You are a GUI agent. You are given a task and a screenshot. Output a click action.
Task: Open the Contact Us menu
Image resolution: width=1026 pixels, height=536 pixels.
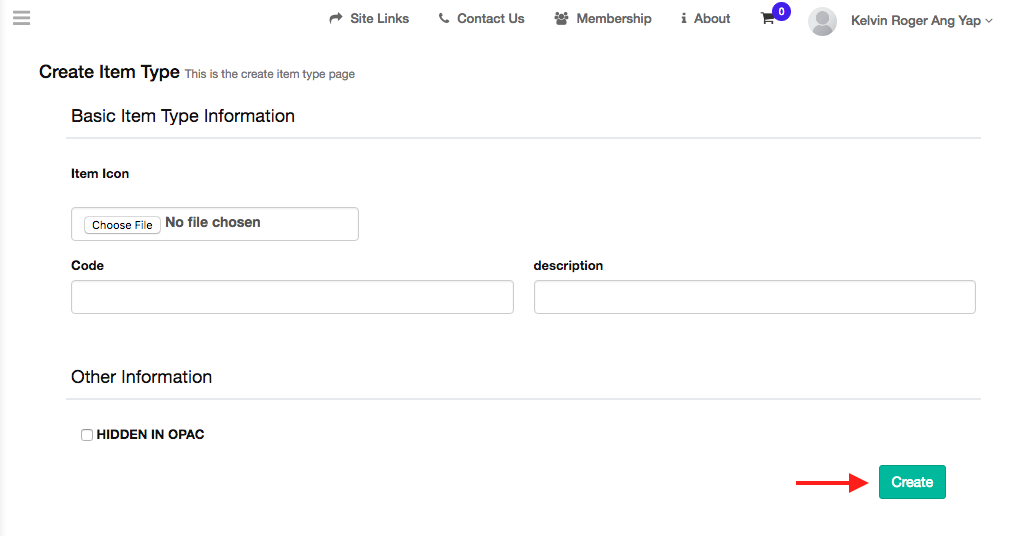pos(482,18)
